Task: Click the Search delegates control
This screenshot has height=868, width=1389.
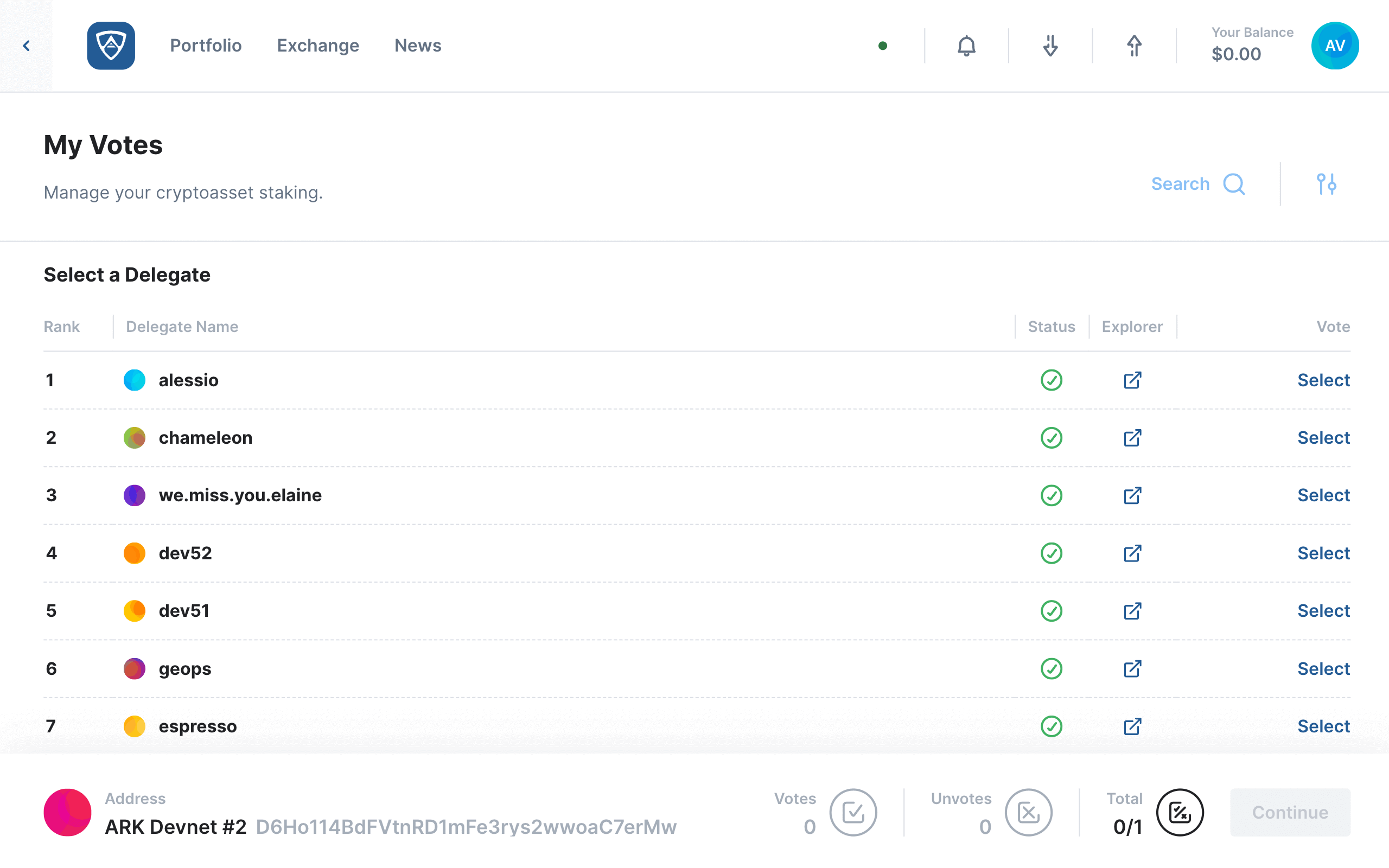Action: click(x=1198, y=184)
